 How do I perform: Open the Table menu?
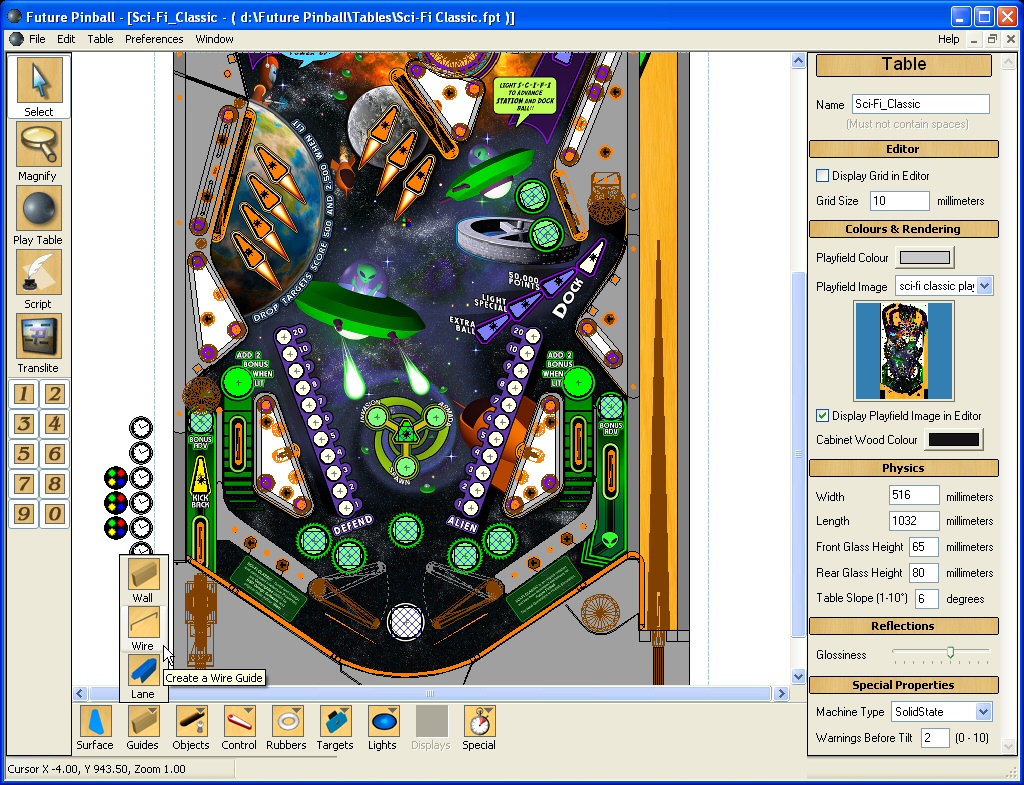[100, 39]
